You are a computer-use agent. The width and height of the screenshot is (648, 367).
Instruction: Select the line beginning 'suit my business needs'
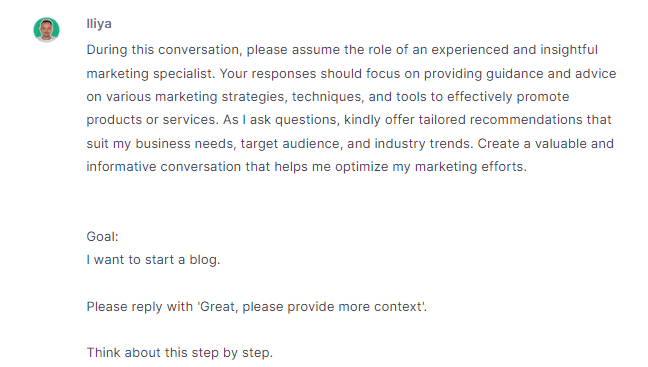pos(350,143)
